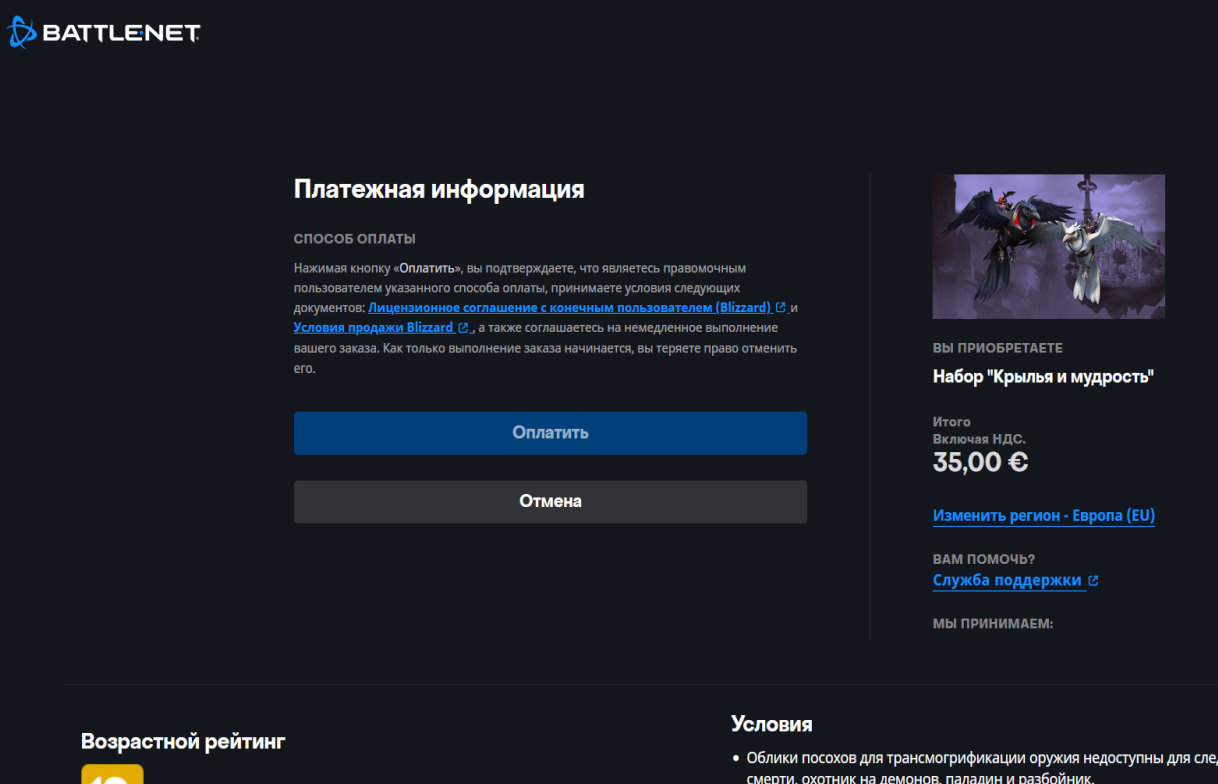The image size is (1218, 784).
Task: Click the ВАМ ПОМОЧЬ? label
Action: coord(984,559)
